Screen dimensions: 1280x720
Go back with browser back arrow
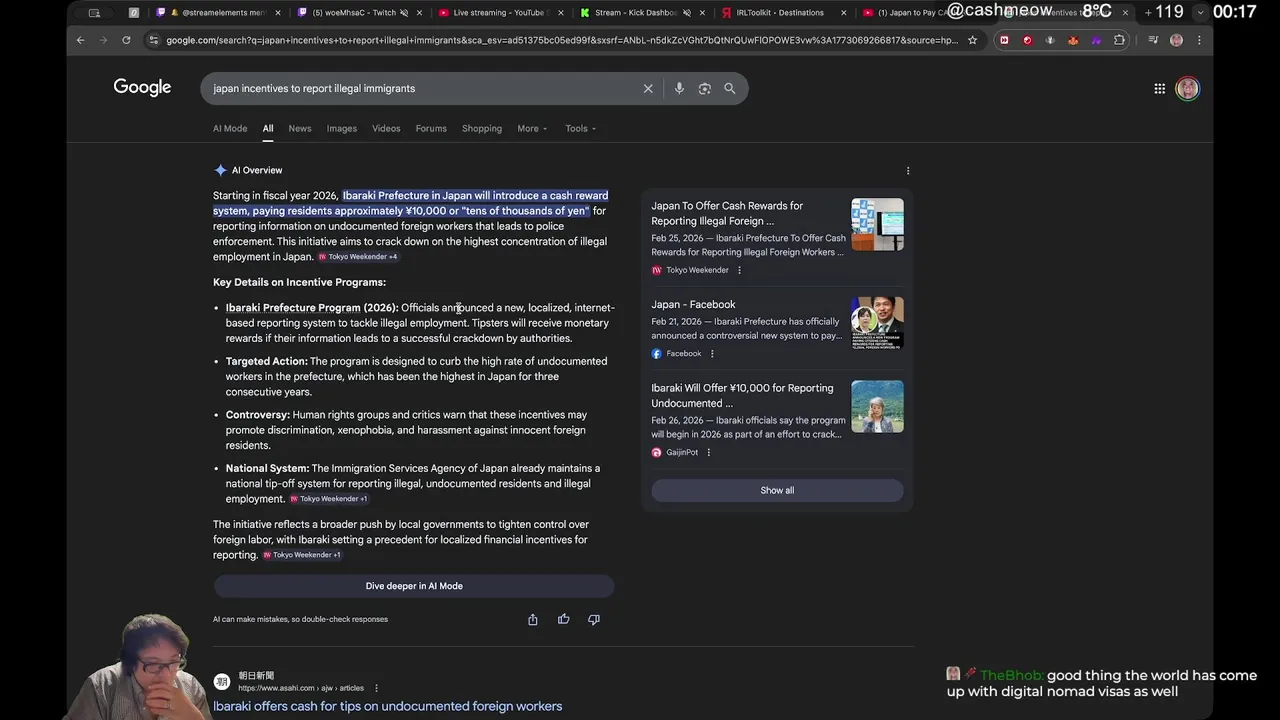(x=81, y=40)
